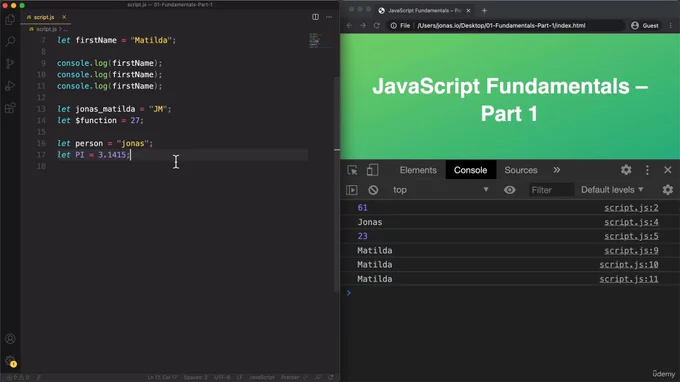The height and width of the screenshot is (382, 680).
Task: Switch to the Sources tab
Action: pyautogui.click(x=520, y=170)
